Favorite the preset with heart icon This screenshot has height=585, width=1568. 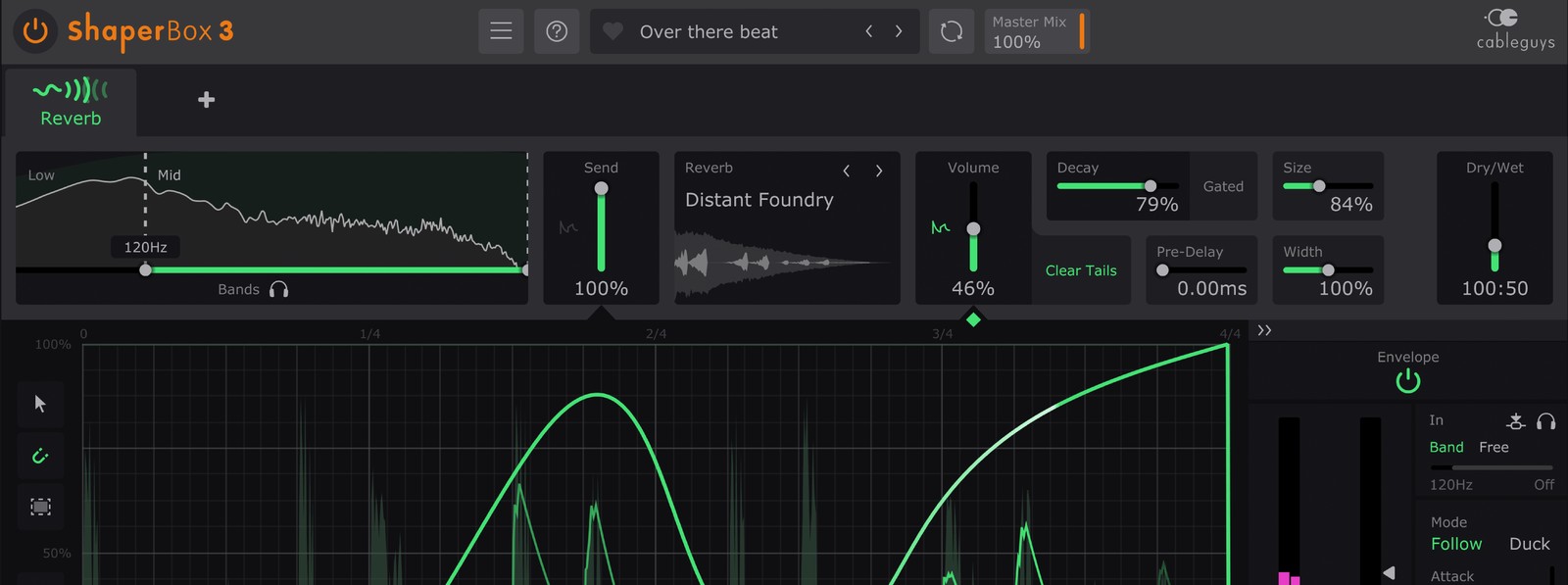pos(612,31)
